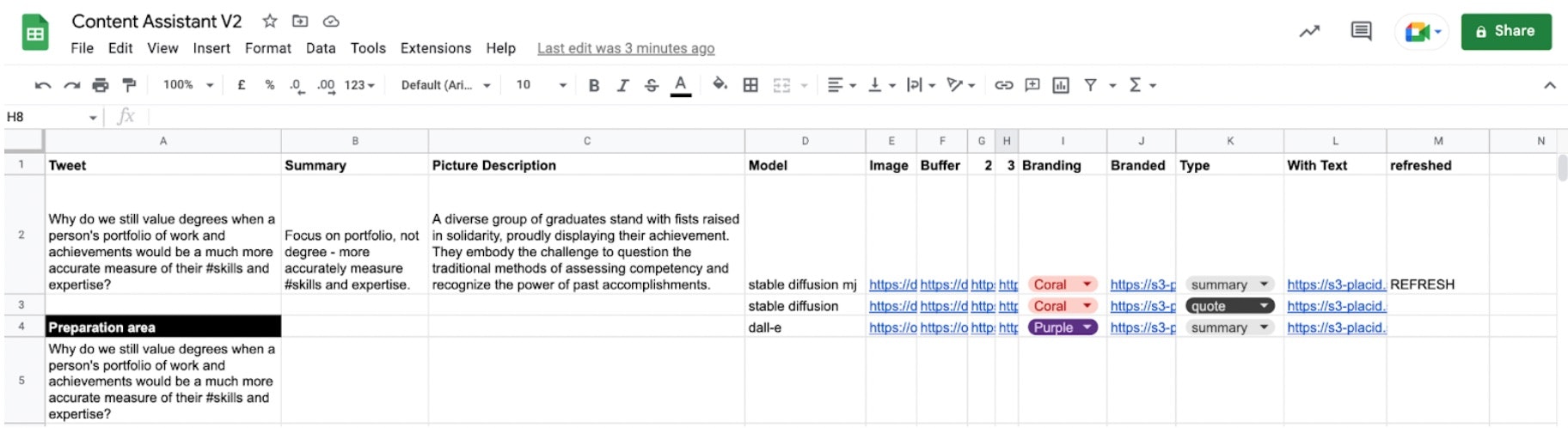Open the File menu
The image size is (1568, 428).
[83, 48]
